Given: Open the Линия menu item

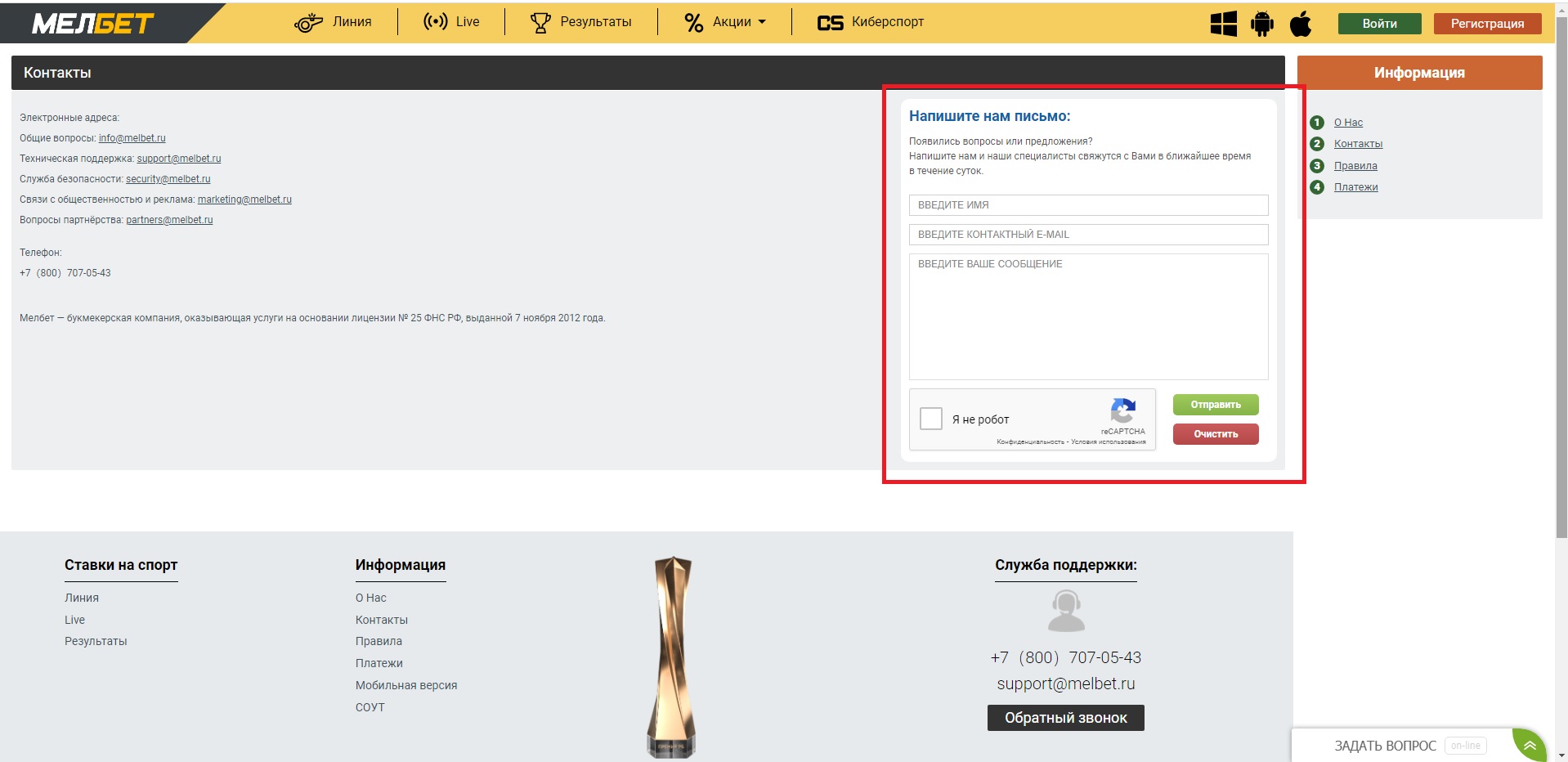Looking at the screenshot, I should click(334, 22).
